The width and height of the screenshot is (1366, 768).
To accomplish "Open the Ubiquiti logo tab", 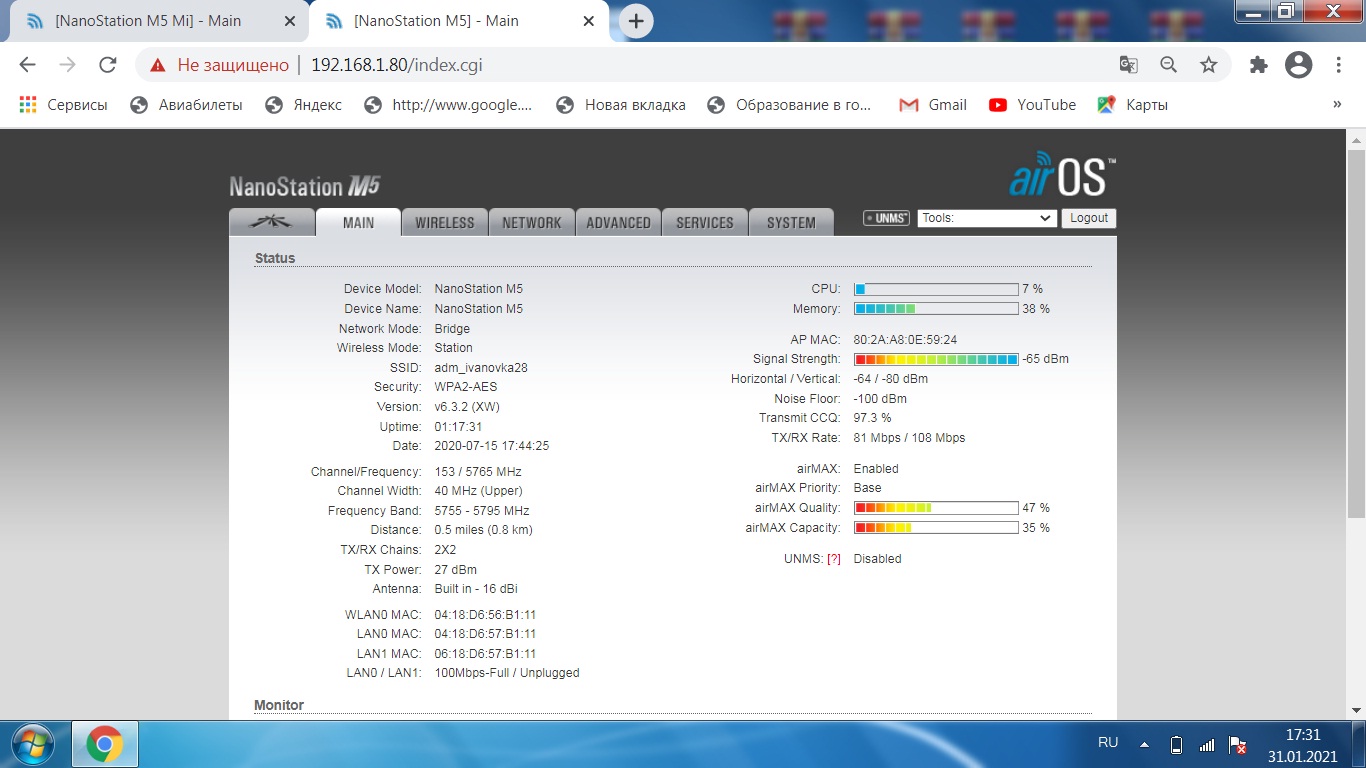I will point(272,222).
